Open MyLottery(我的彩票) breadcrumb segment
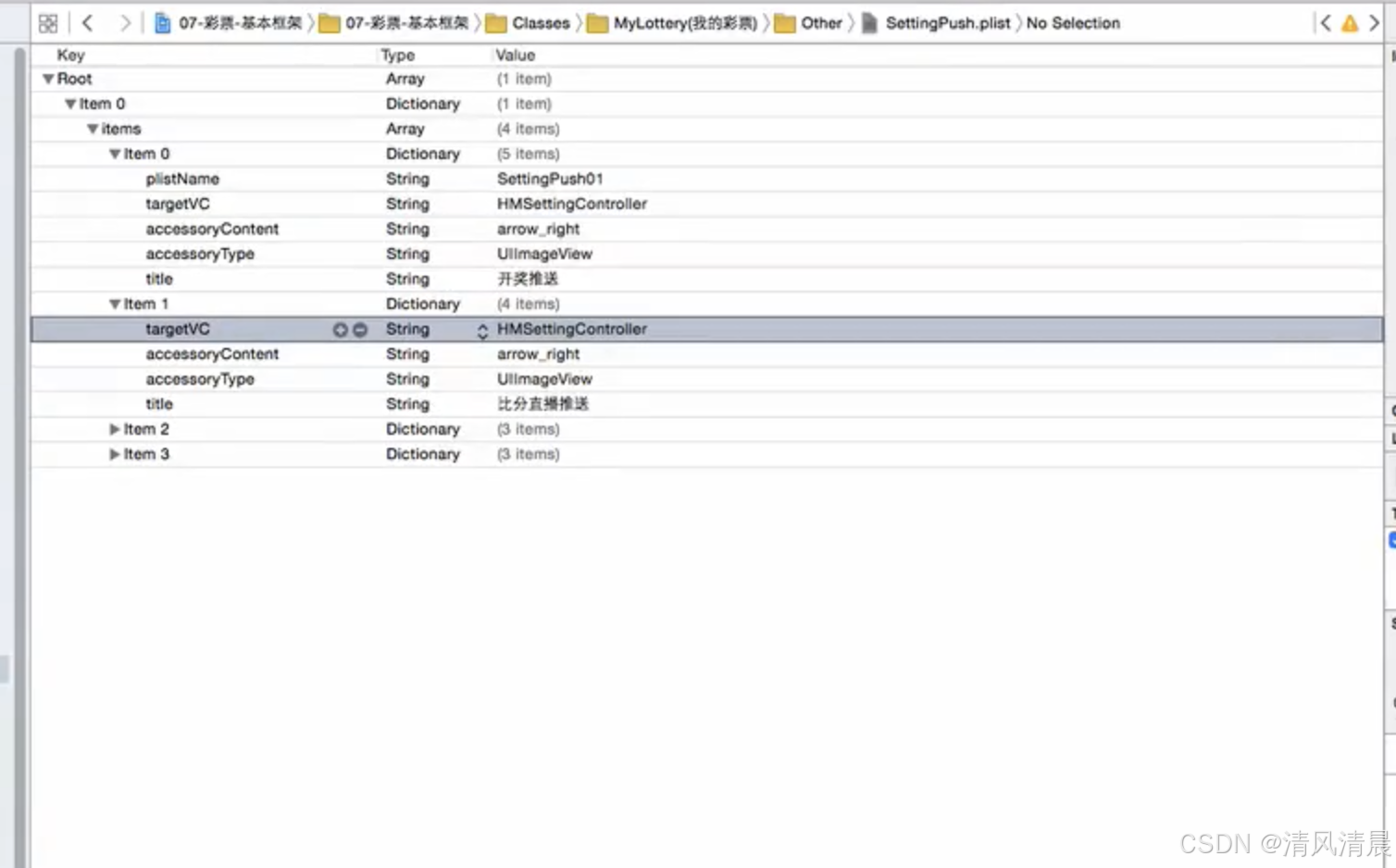 (x=685, y=23)
